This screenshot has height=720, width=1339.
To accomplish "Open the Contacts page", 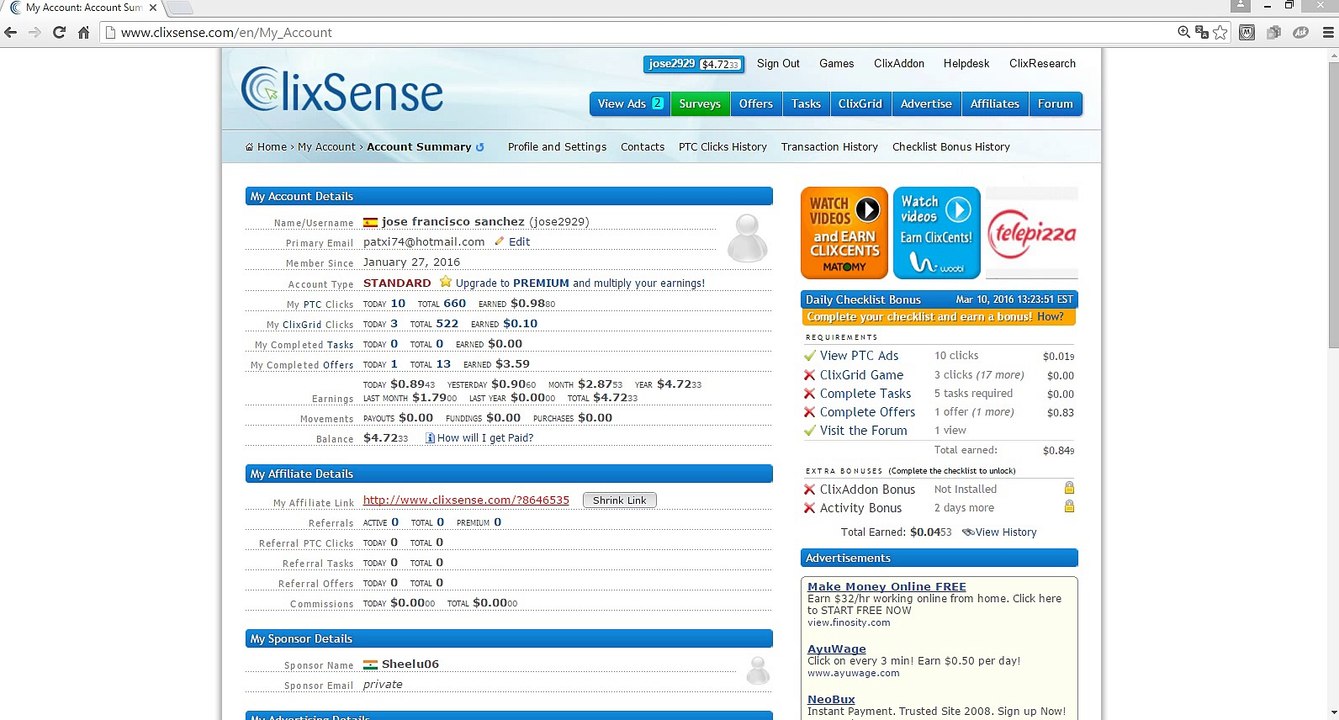I will point(642,147).
